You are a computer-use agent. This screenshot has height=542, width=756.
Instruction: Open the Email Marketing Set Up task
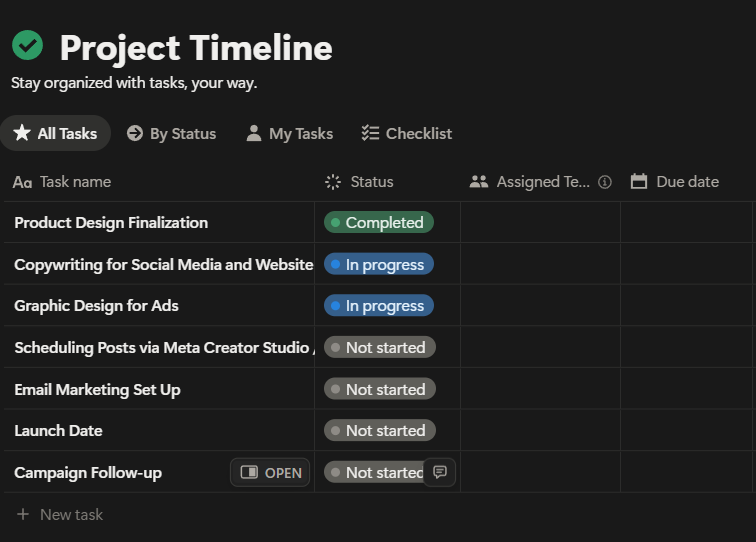[x=97, y=389]
